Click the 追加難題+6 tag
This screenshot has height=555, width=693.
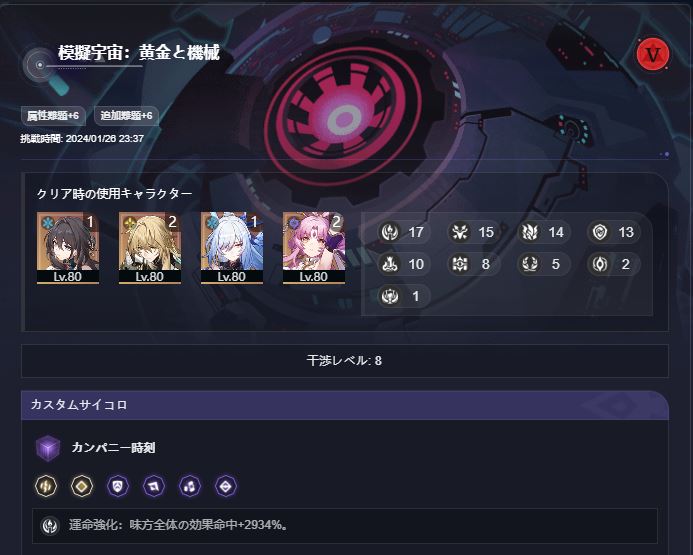click(x=126, y=116)
